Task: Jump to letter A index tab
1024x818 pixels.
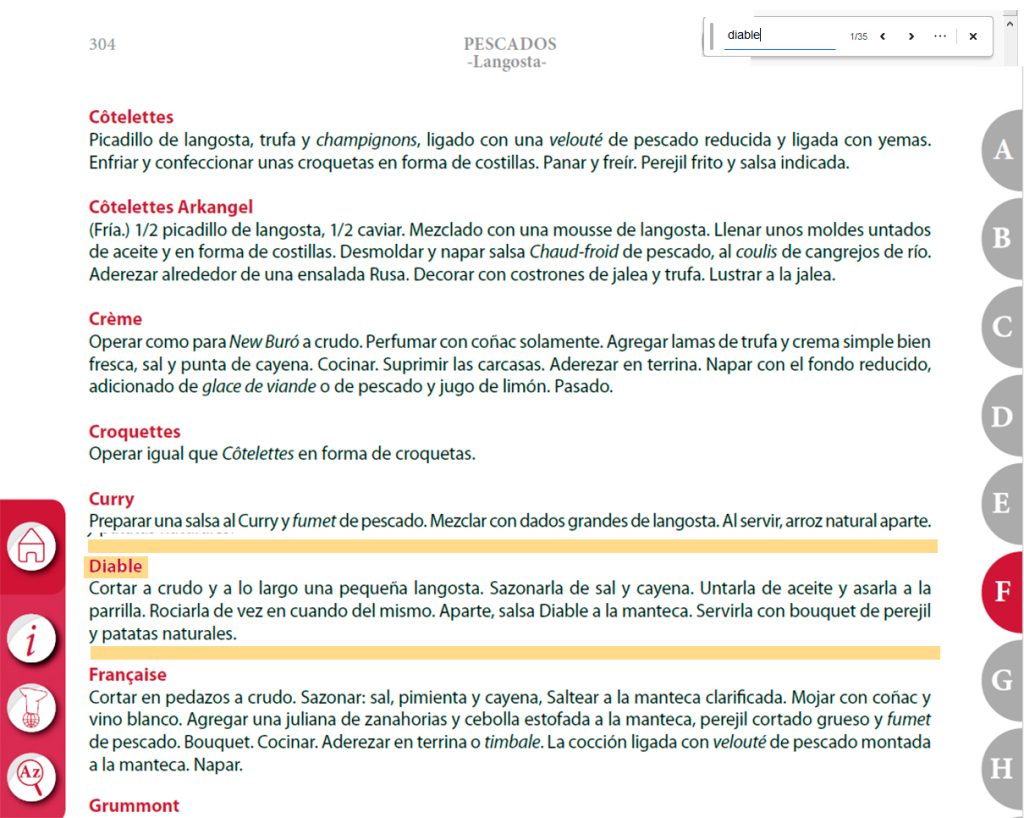Action: (x=1002, y=149)
